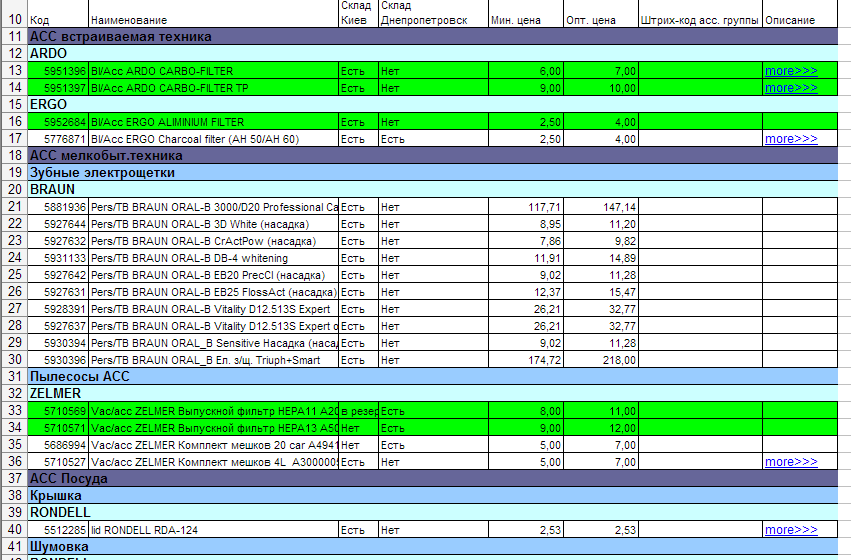Click the Склад Киев header cell
Image resolution: width=851 pixels, height=560 pixels.
(x=358, y=14)
